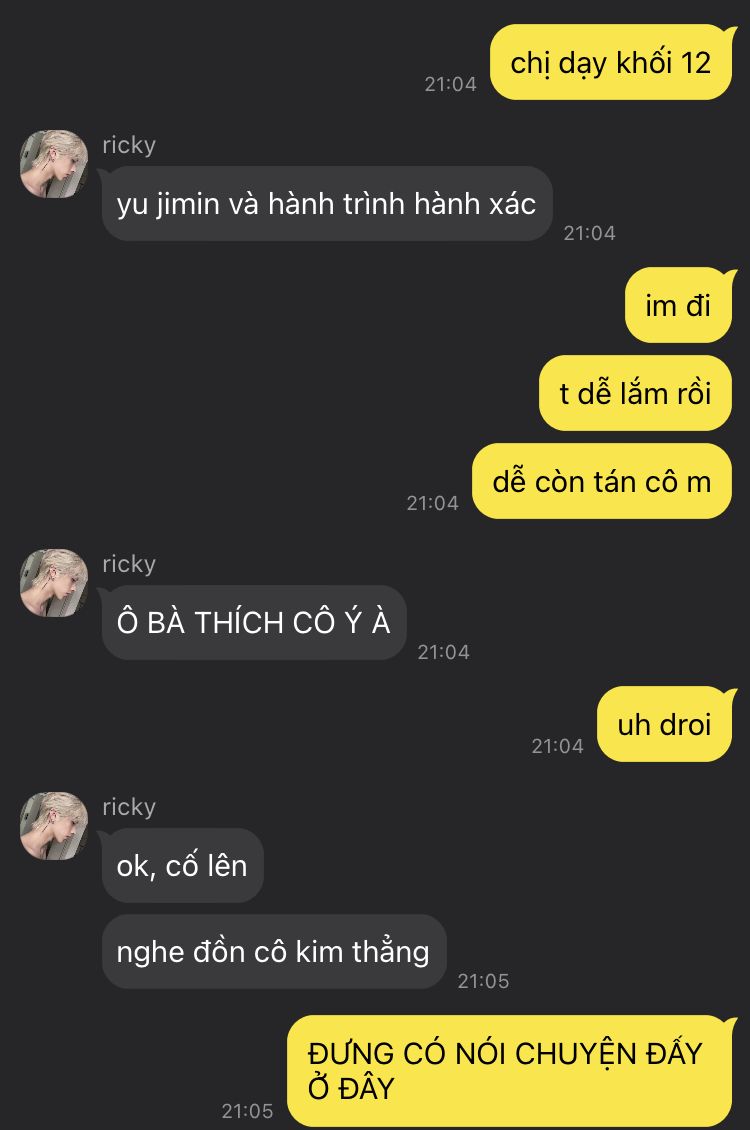Tap ricky's avatar beside 'ok, cố lên'
The height and width of the screenshot is (1130, 750).
(x=54, y=826)
